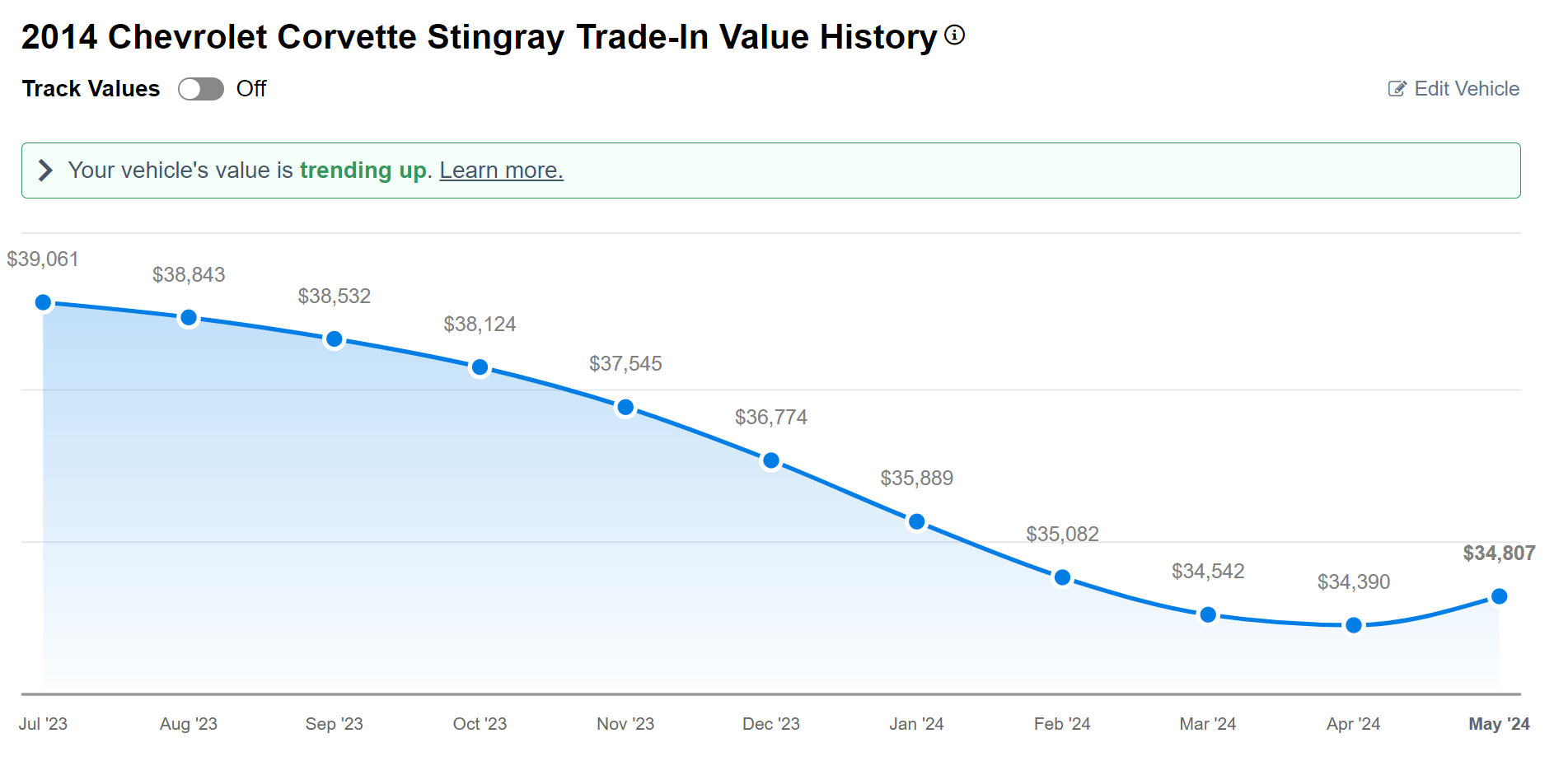Viewport: 1568px width, 780px height.
Task: Toggle the Off switch near Track Values
Action: point(200,88)
